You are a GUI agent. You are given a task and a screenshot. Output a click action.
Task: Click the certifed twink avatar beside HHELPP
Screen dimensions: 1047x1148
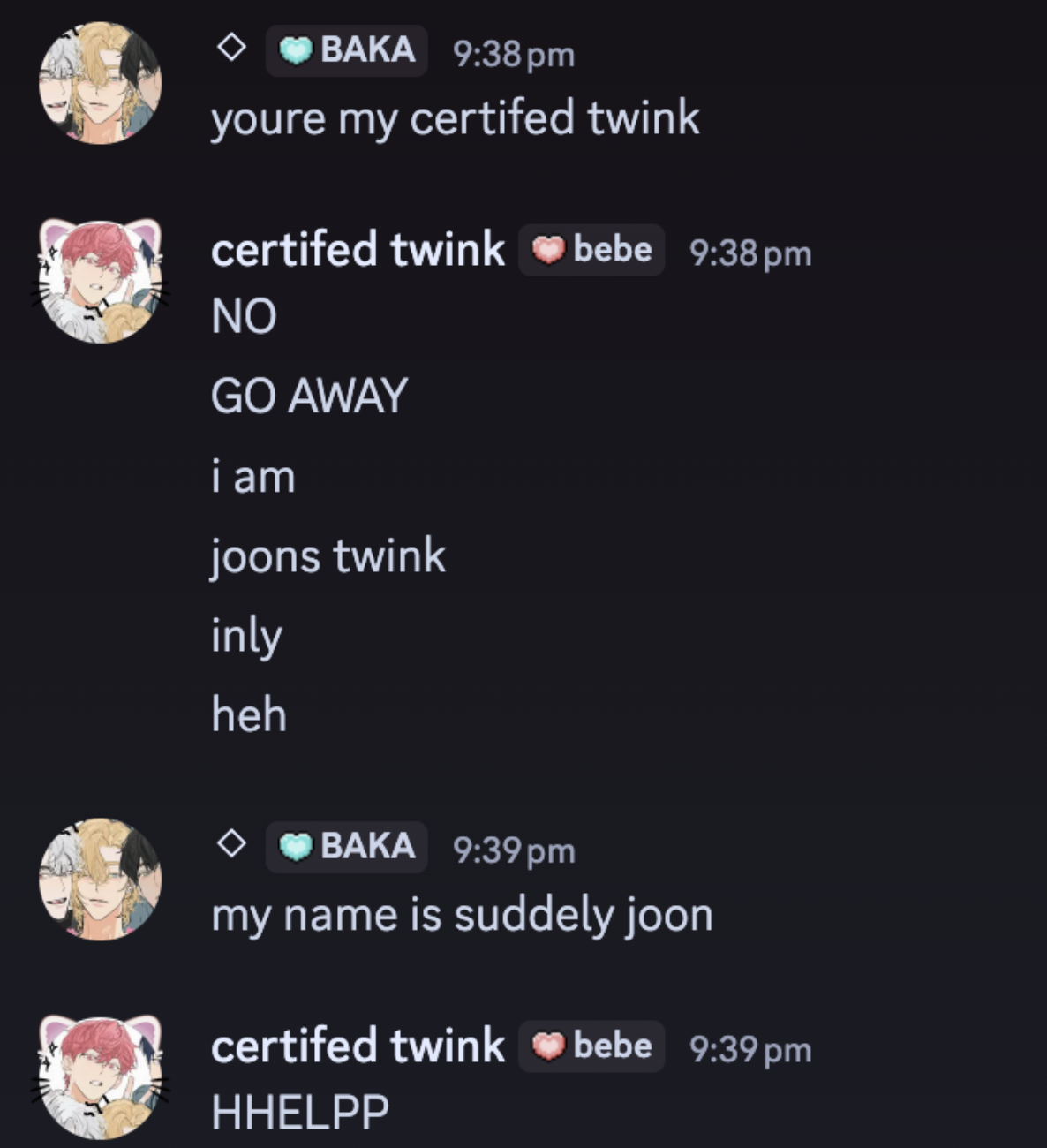click(101, 1077)
